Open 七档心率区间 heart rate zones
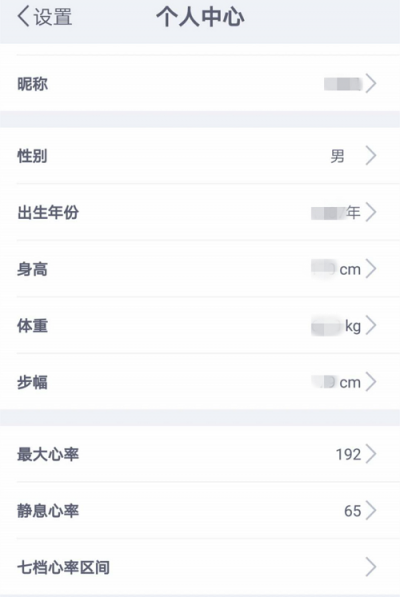 point(200,567)
